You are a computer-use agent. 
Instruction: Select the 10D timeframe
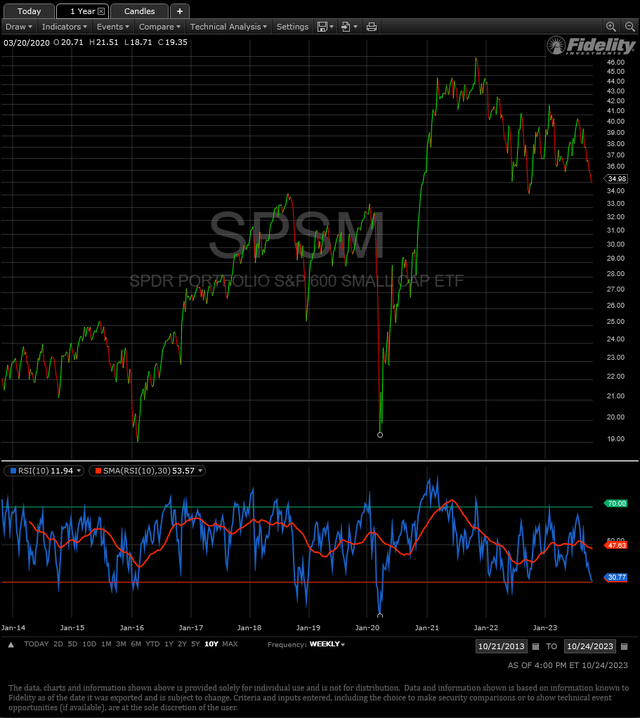pos(89,644)
